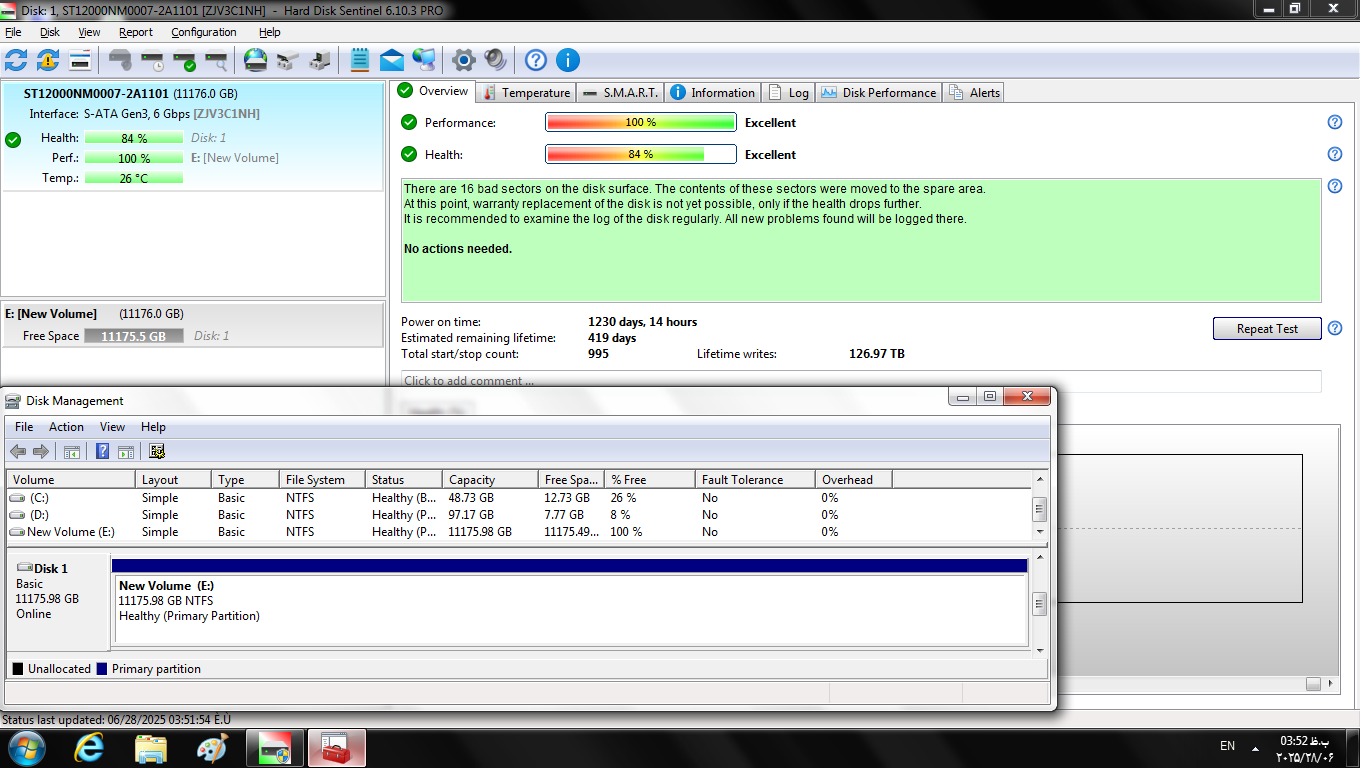The width and height of the screenshot is (1364, 769).
Task: Switch to the Information tab
Action: point(712,92)
